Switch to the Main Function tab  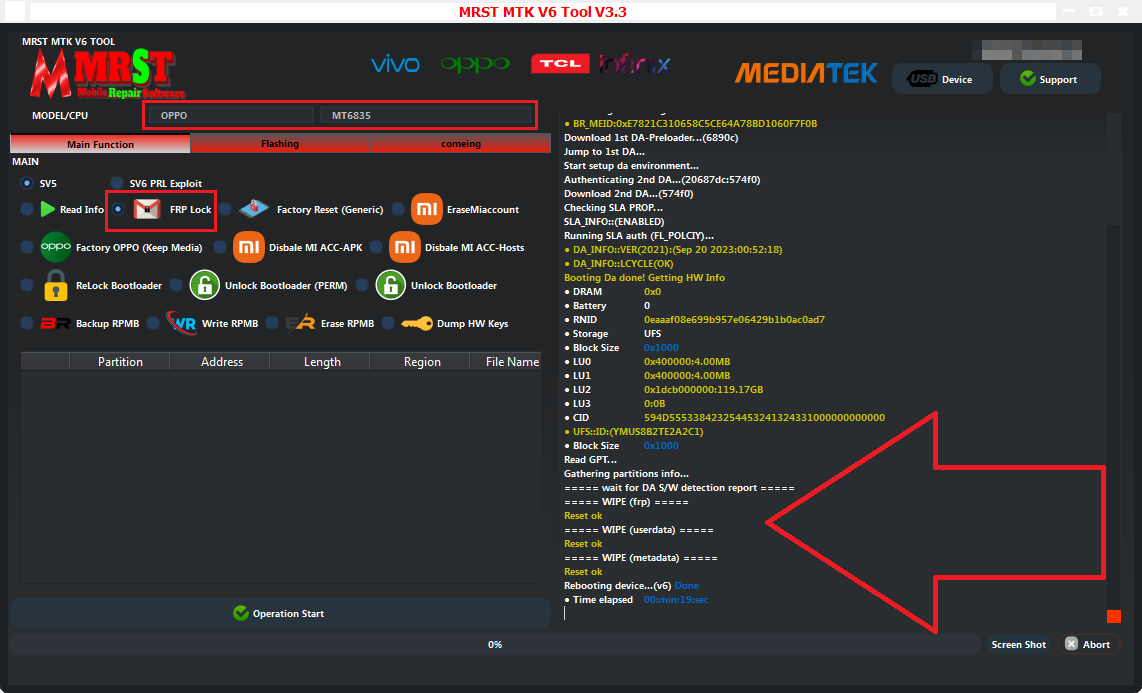click(101, 144)
